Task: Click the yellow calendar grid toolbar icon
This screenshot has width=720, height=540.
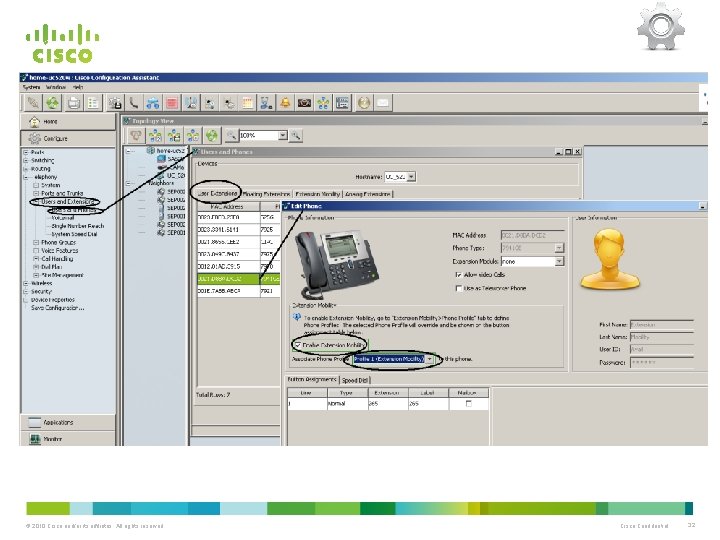Action: pyautogui.click(x=248, y=103)
